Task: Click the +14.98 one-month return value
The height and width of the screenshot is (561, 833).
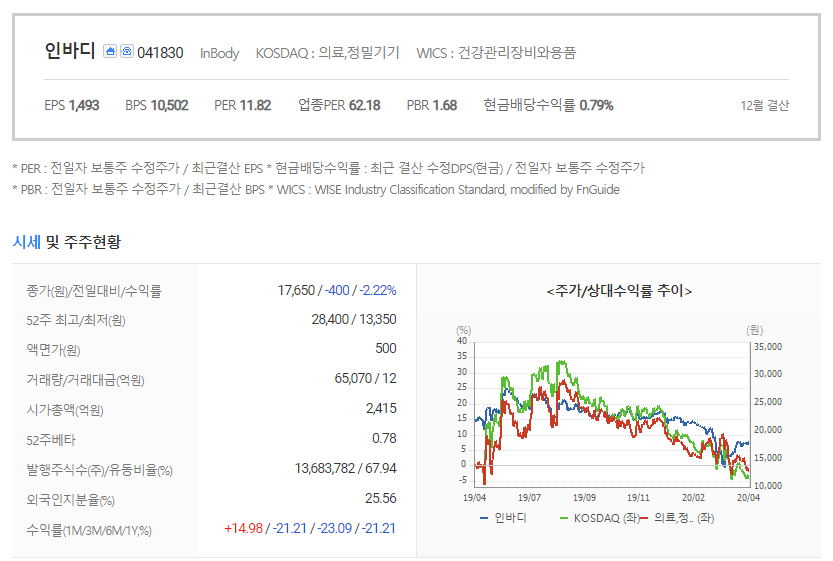Action: coord(243,529)
